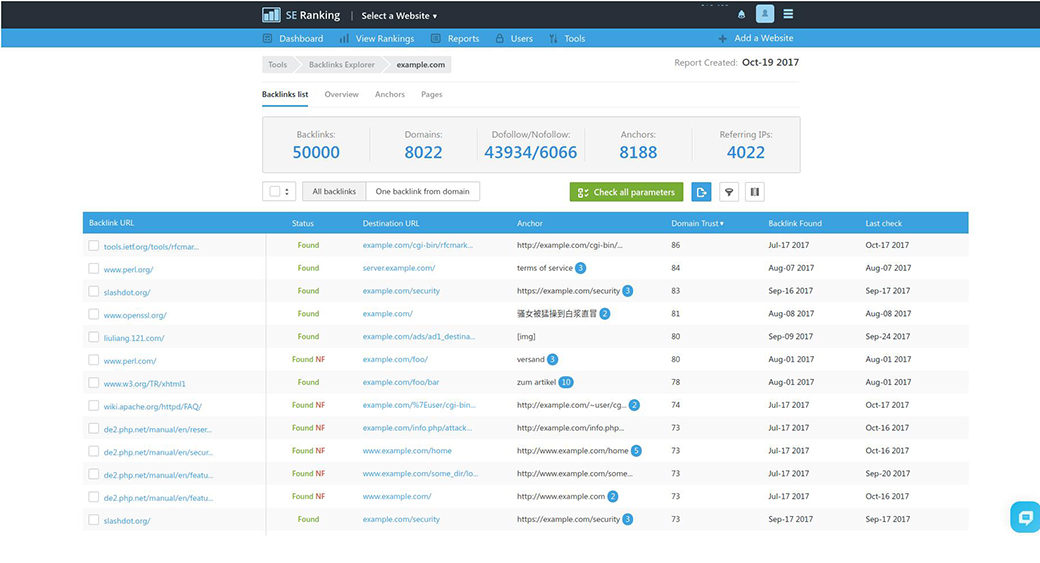
Task: Expand the Select a Website dropdown
Action: (x=399, y=16)
